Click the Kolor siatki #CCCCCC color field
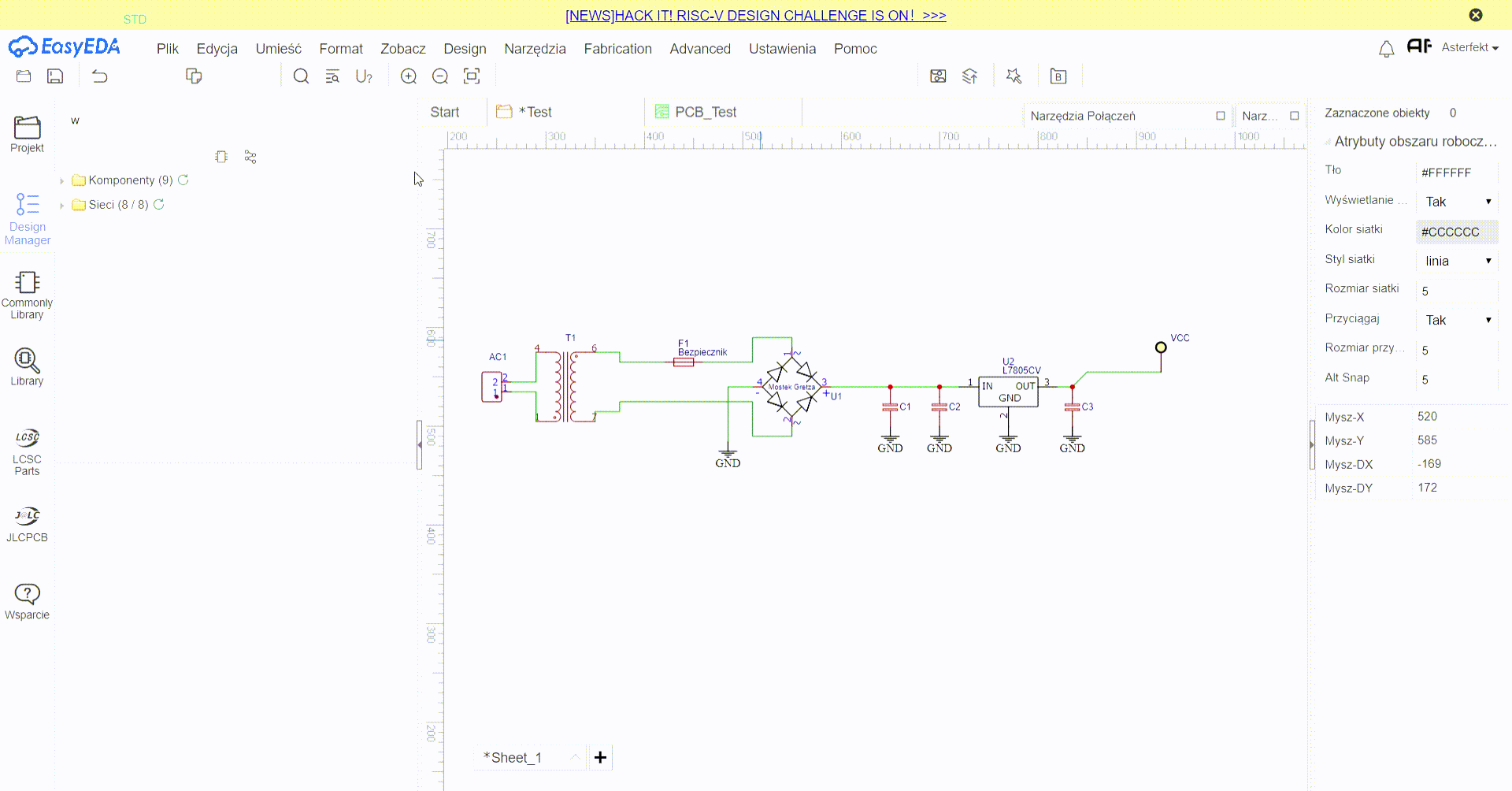The image size is (1512, 791). coord(1455,232)
